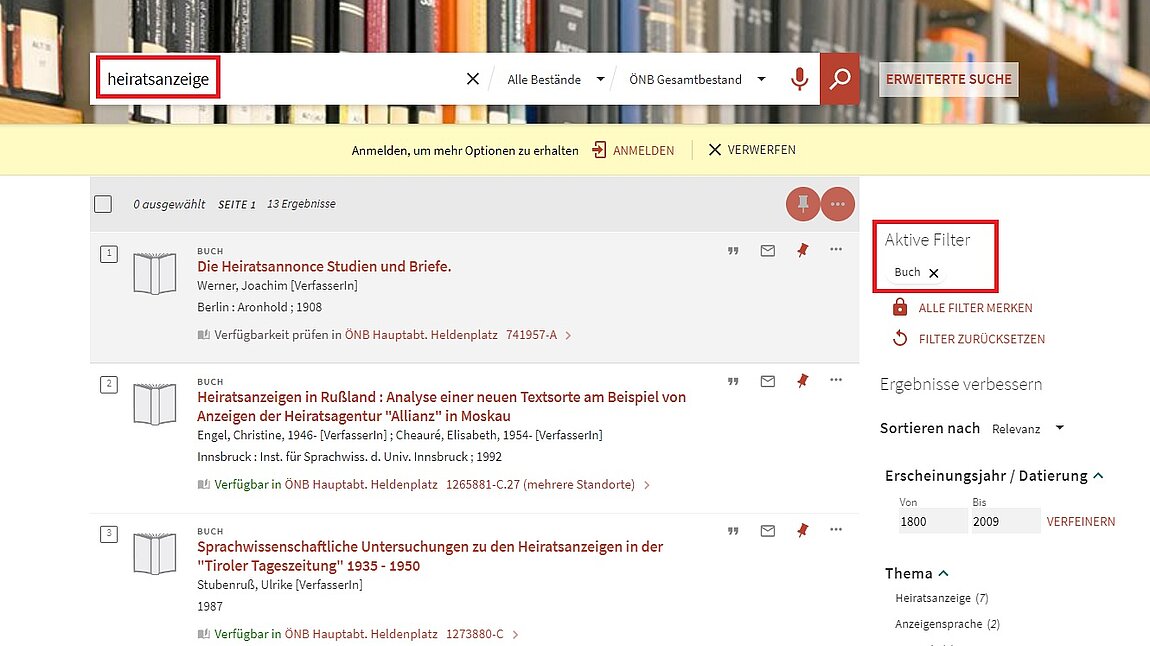The width and height of the screenshot is (1150, 646).
Task: Click 'Alle Filter merken'
Action: click(x=975, y=308)
